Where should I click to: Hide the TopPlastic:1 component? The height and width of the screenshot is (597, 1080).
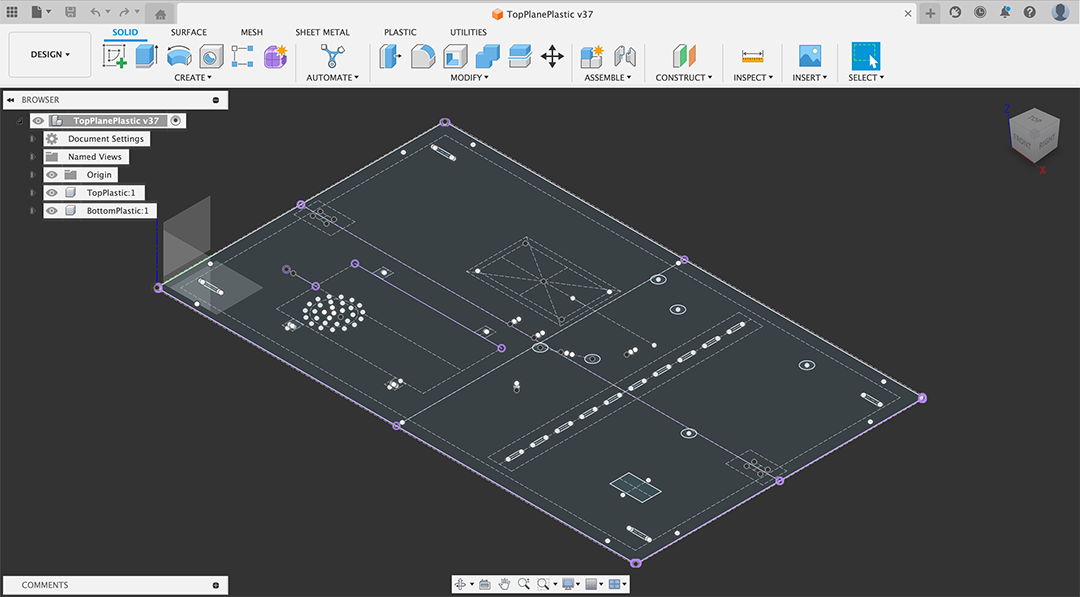pyautogui.click(x=52, y=193)
